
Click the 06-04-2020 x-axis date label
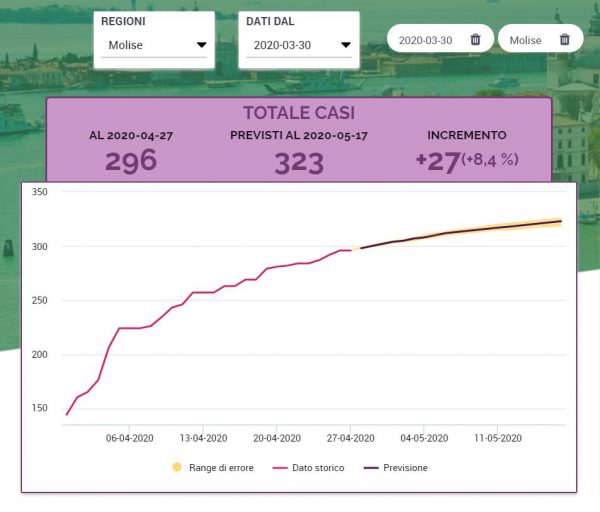(x=130, y=438)
